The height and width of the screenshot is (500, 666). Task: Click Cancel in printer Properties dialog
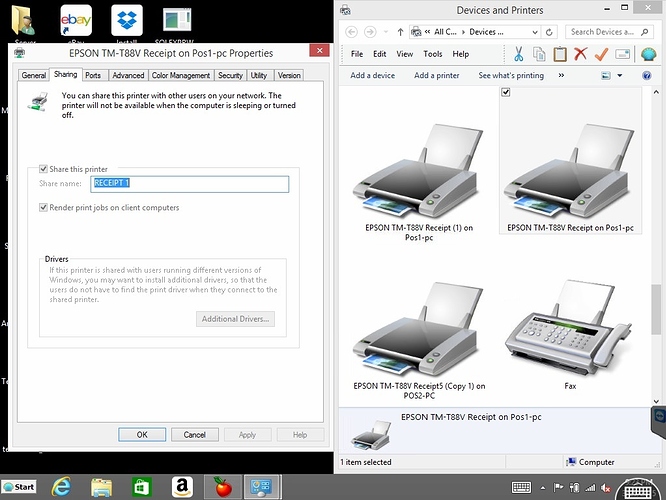coord(195,435)
